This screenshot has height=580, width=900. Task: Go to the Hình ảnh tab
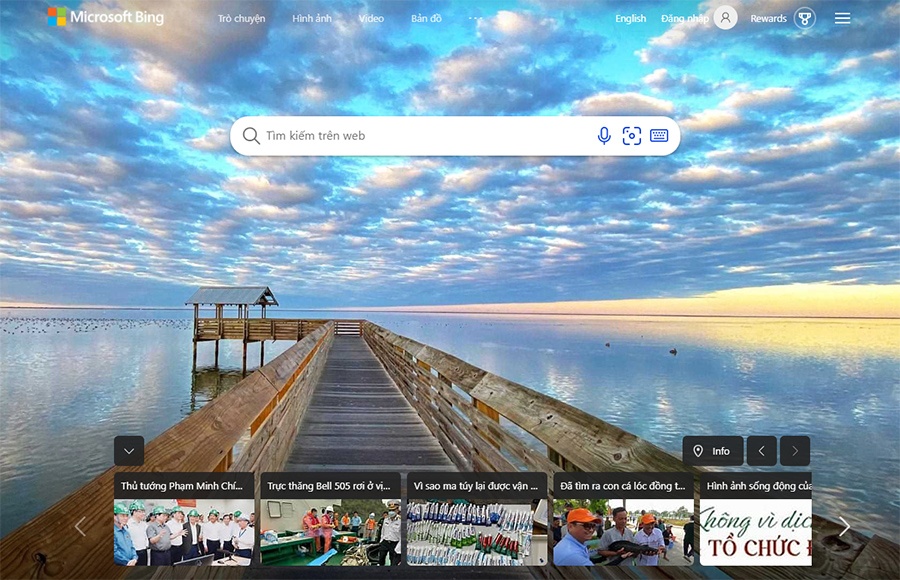click(x=312, y=18)
